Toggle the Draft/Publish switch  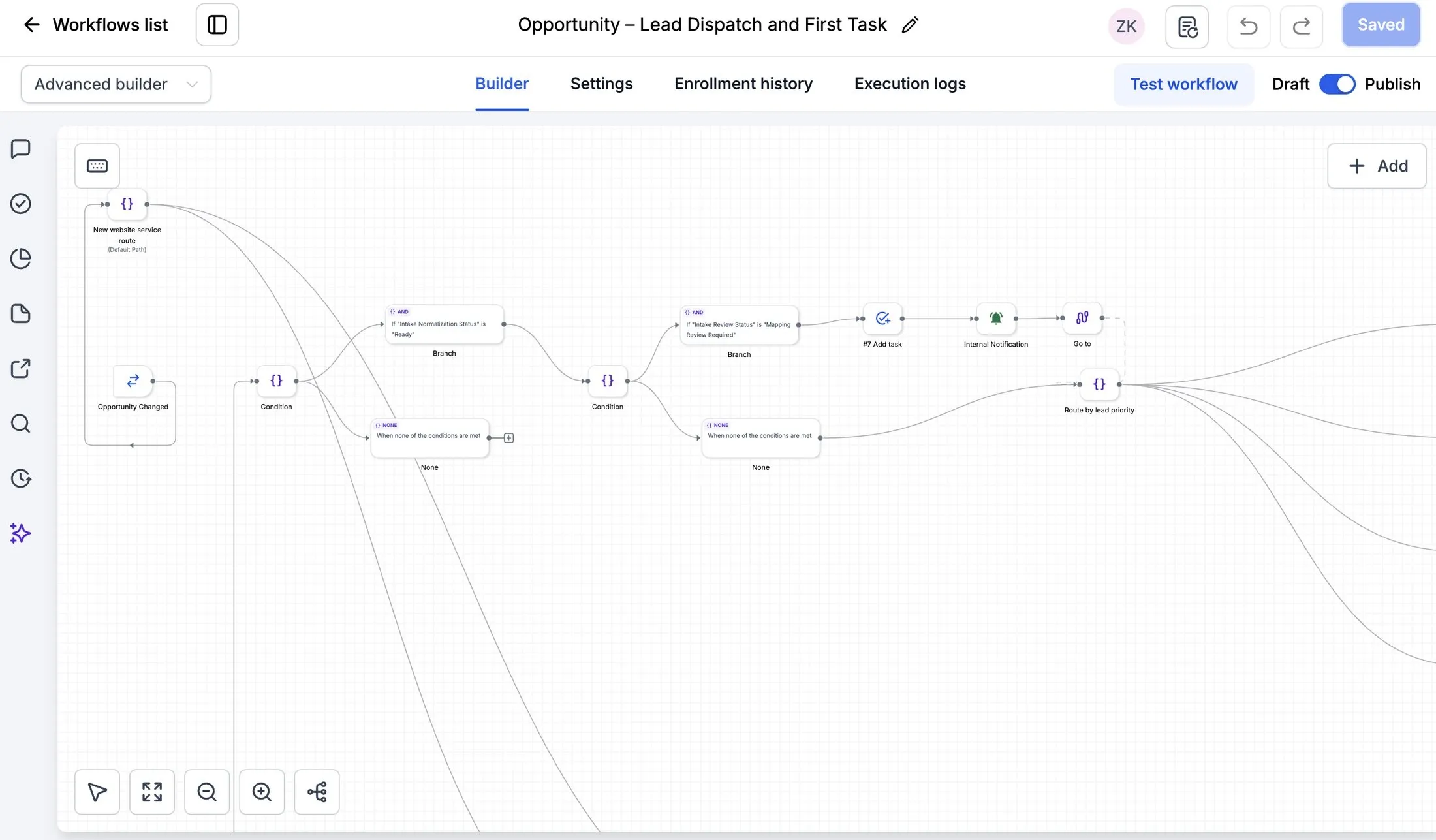[x=1337, y=84]
